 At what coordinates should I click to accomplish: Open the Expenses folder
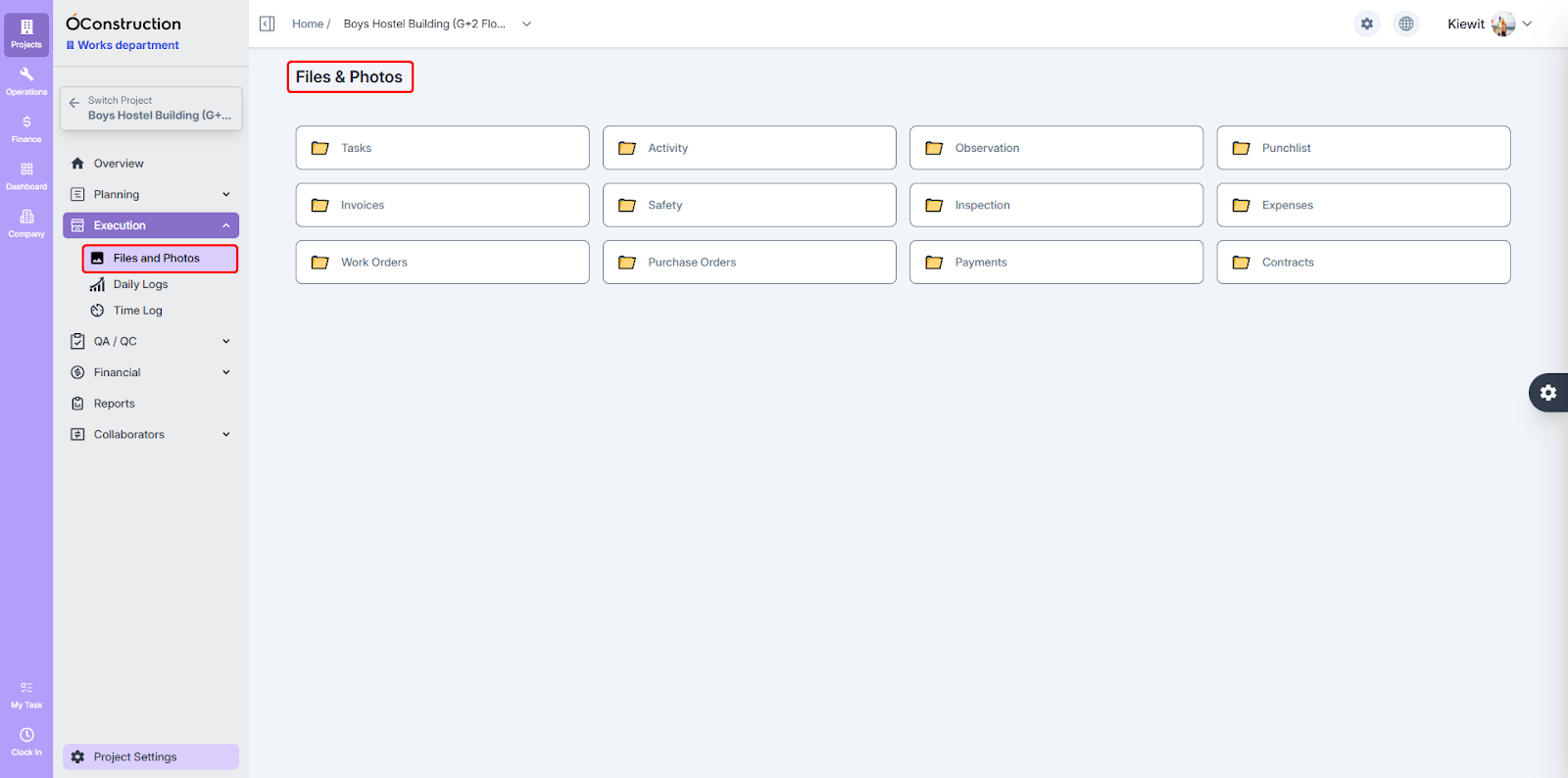[1363, 205]
